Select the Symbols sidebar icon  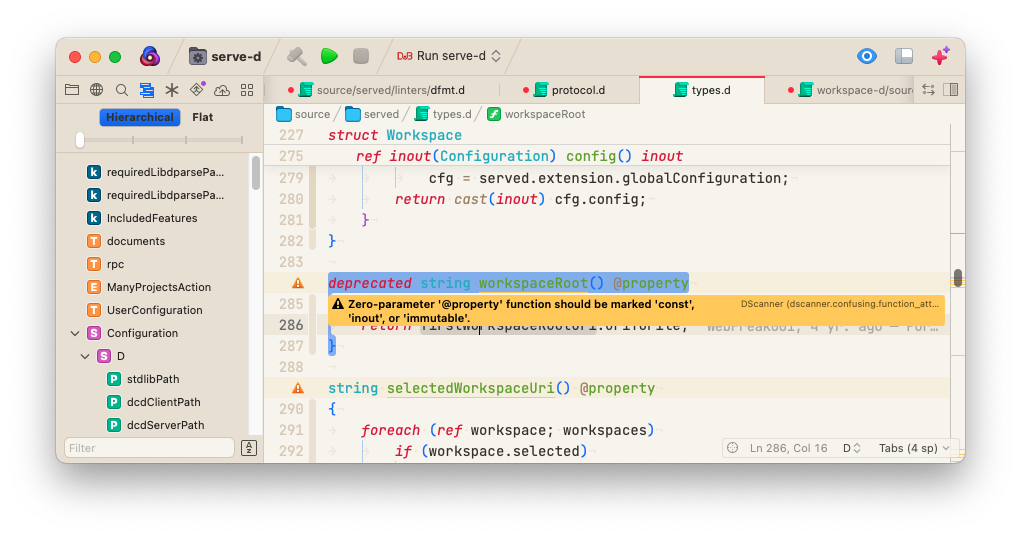coord(147,90)
